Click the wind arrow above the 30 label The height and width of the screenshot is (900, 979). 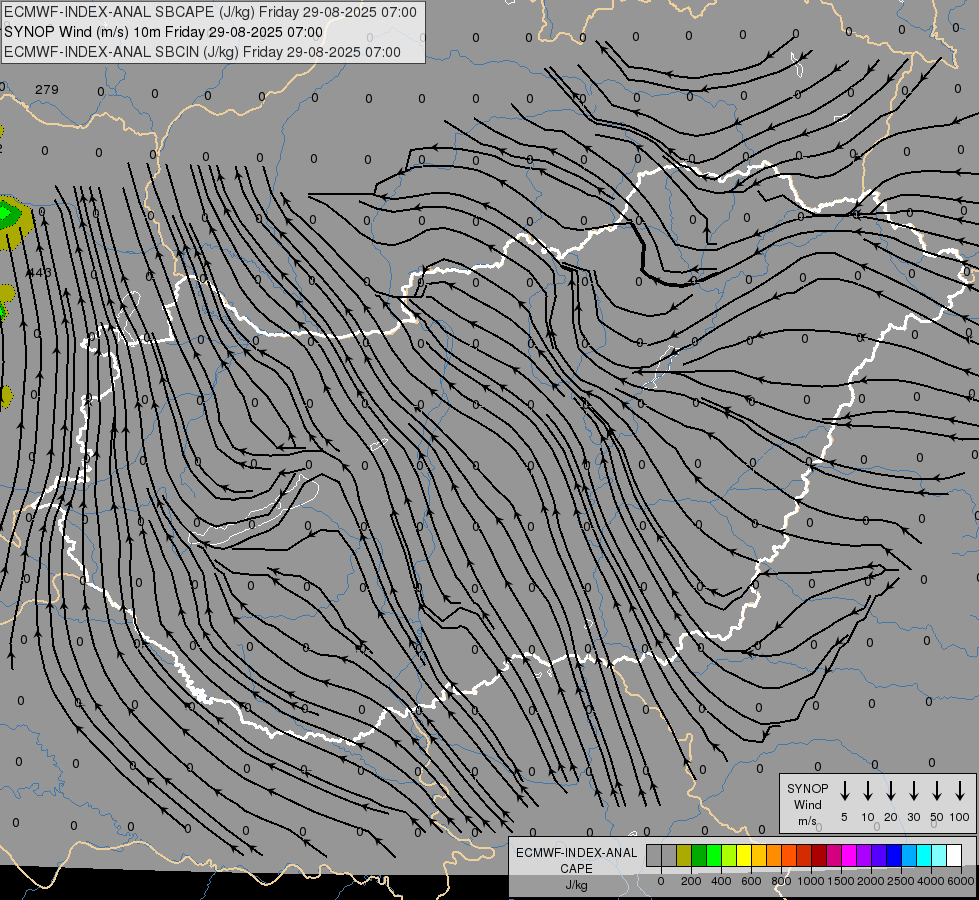[913, 790]
